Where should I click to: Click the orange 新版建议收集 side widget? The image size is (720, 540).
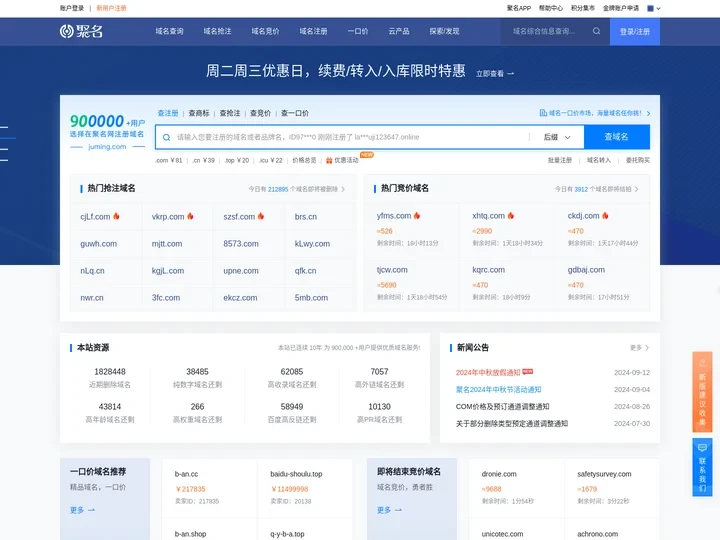[702, 392]
